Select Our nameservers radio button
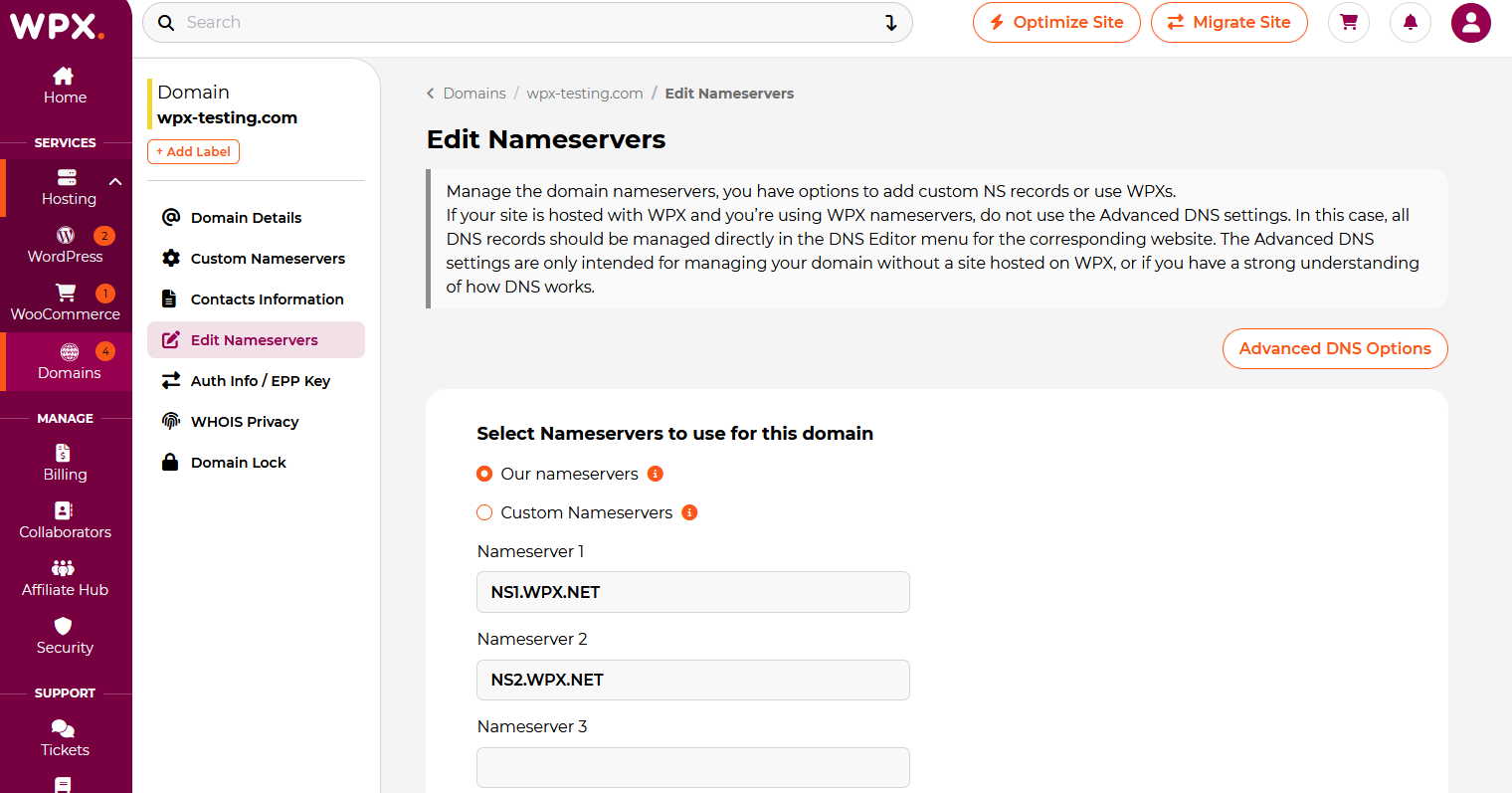The width and height of the screenshot is (1512, 793). tap(484, 474)
